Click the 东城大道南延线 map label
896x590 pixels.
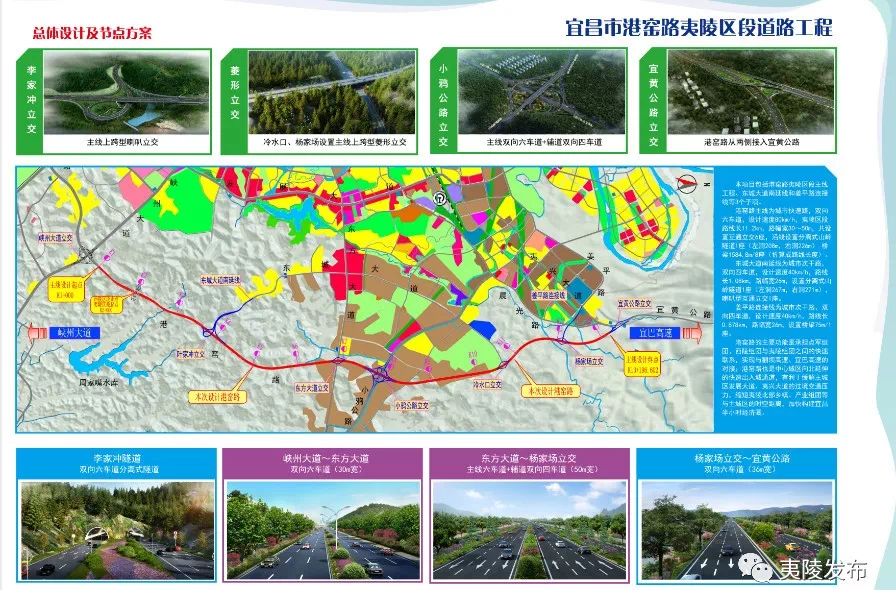220,281
